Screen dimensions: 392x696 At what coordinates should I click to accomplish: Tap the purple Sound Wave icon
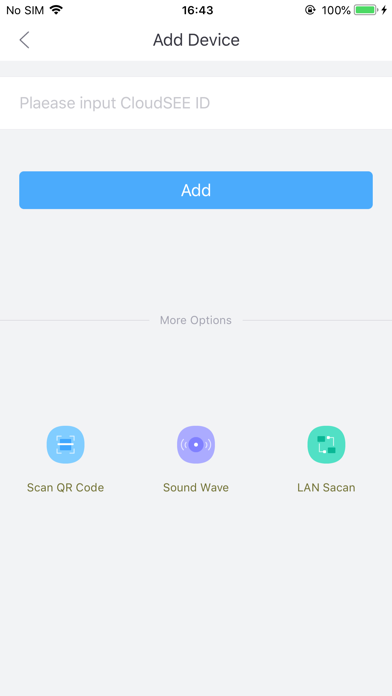coord(196,444)
